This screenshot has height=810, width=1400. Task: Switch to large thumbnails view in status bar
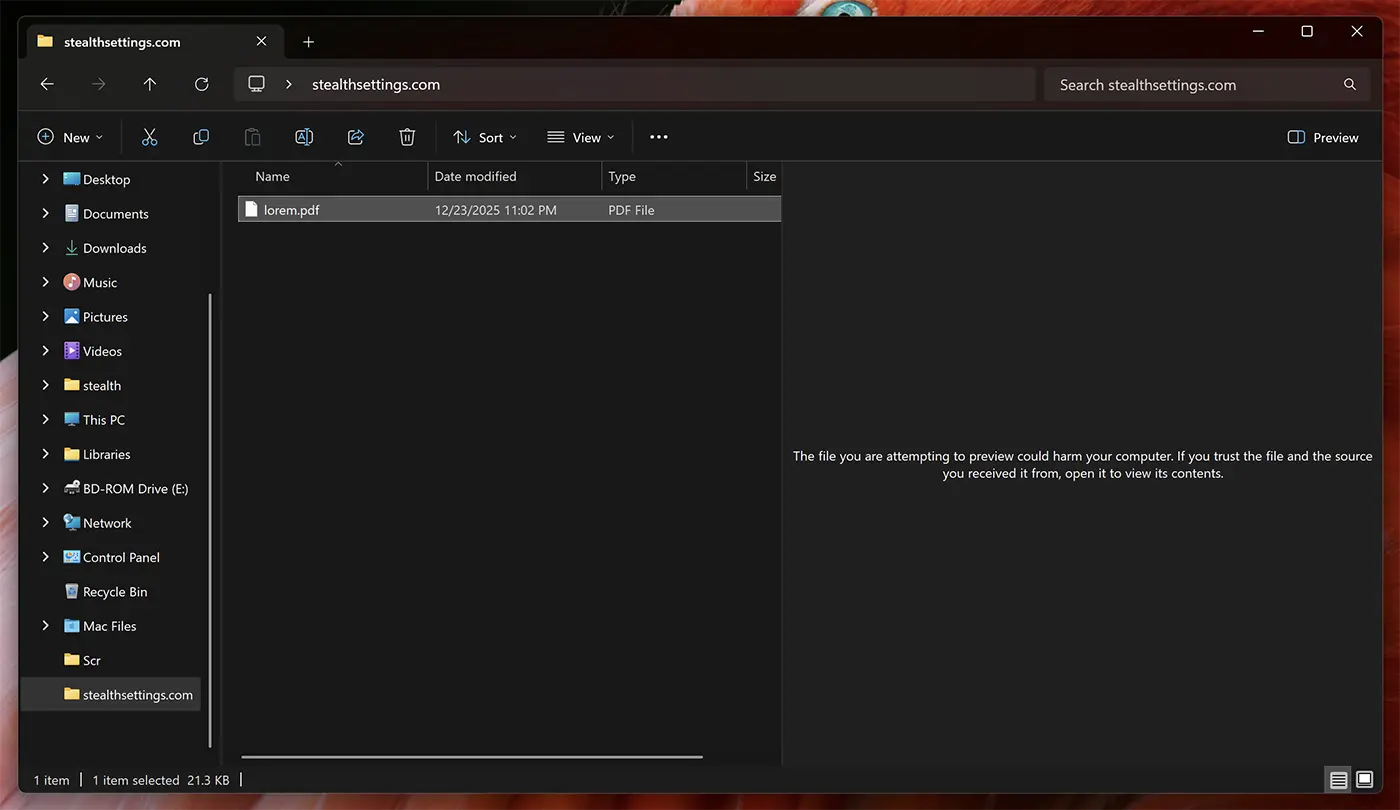[1364, 780]
